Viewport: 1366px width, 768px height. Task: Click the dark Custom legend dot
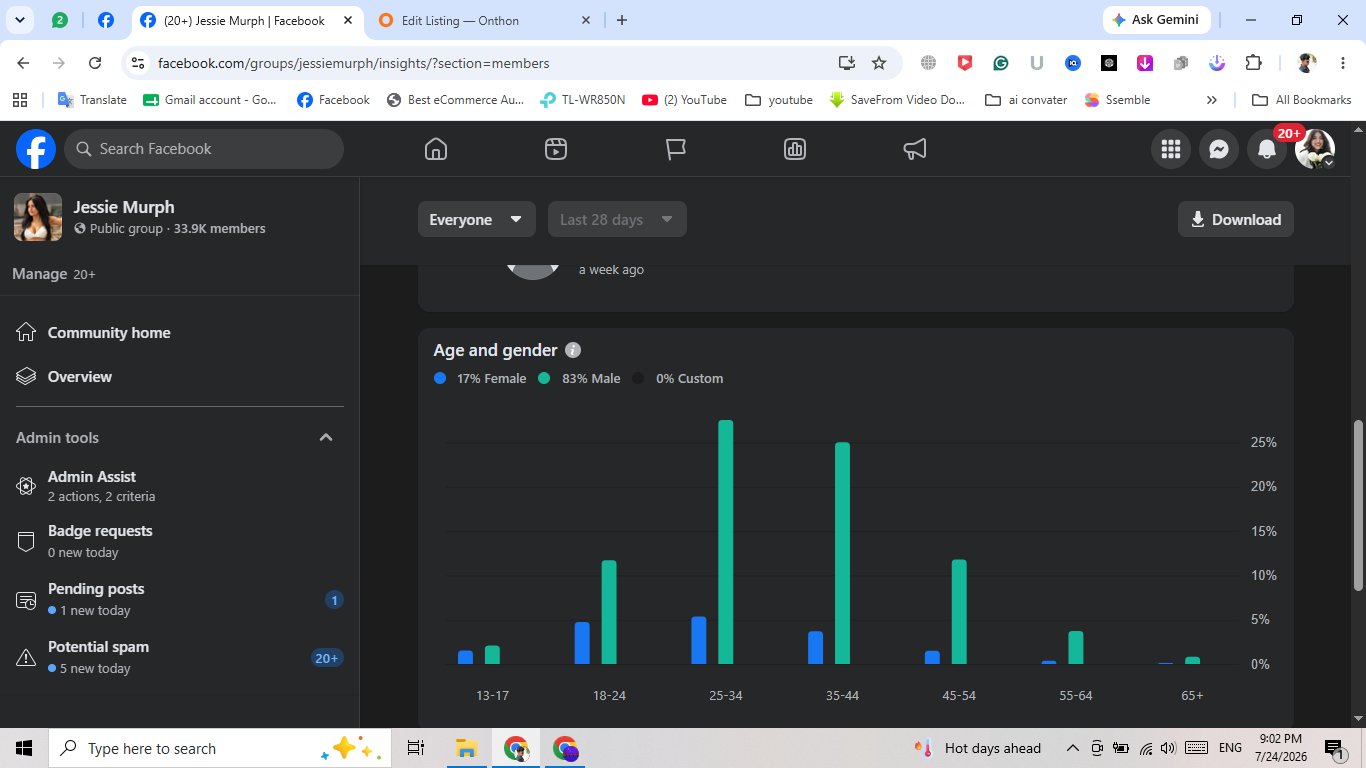pos(639,378)
